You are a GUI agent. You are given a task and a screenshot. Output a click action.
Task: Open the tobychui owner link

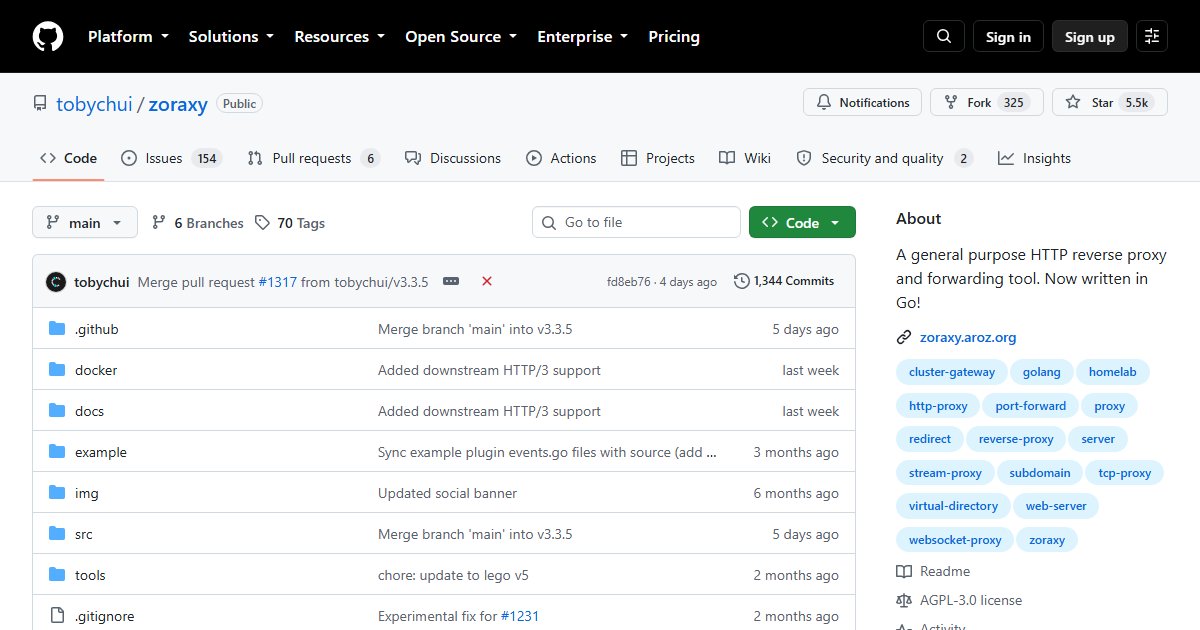click(94, 104)
